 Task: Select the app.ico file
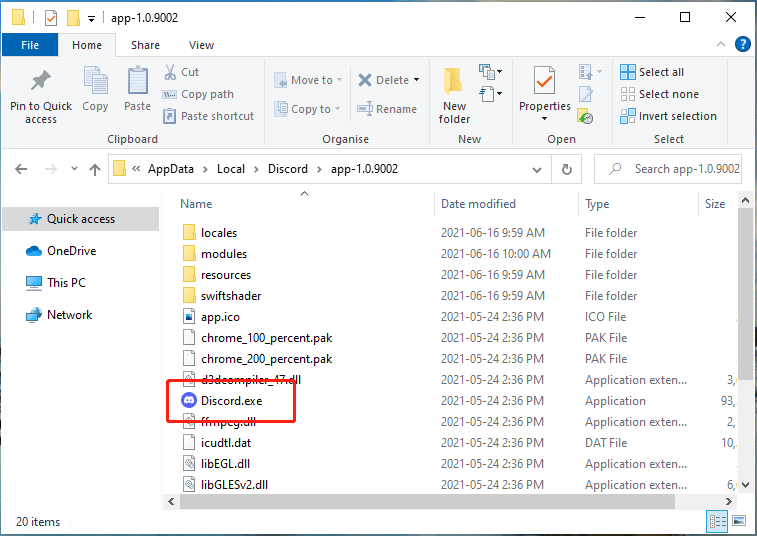[220, 317]
